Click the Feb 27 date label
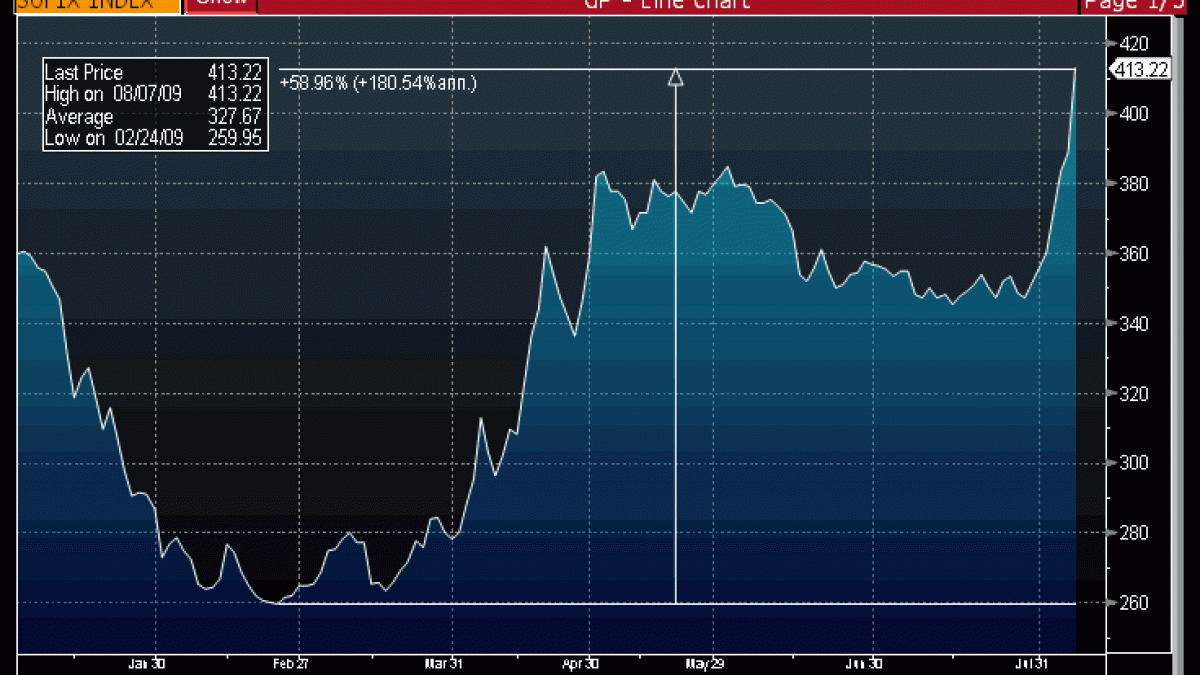Screen dimensions: 1200x675 coord(291,664)
